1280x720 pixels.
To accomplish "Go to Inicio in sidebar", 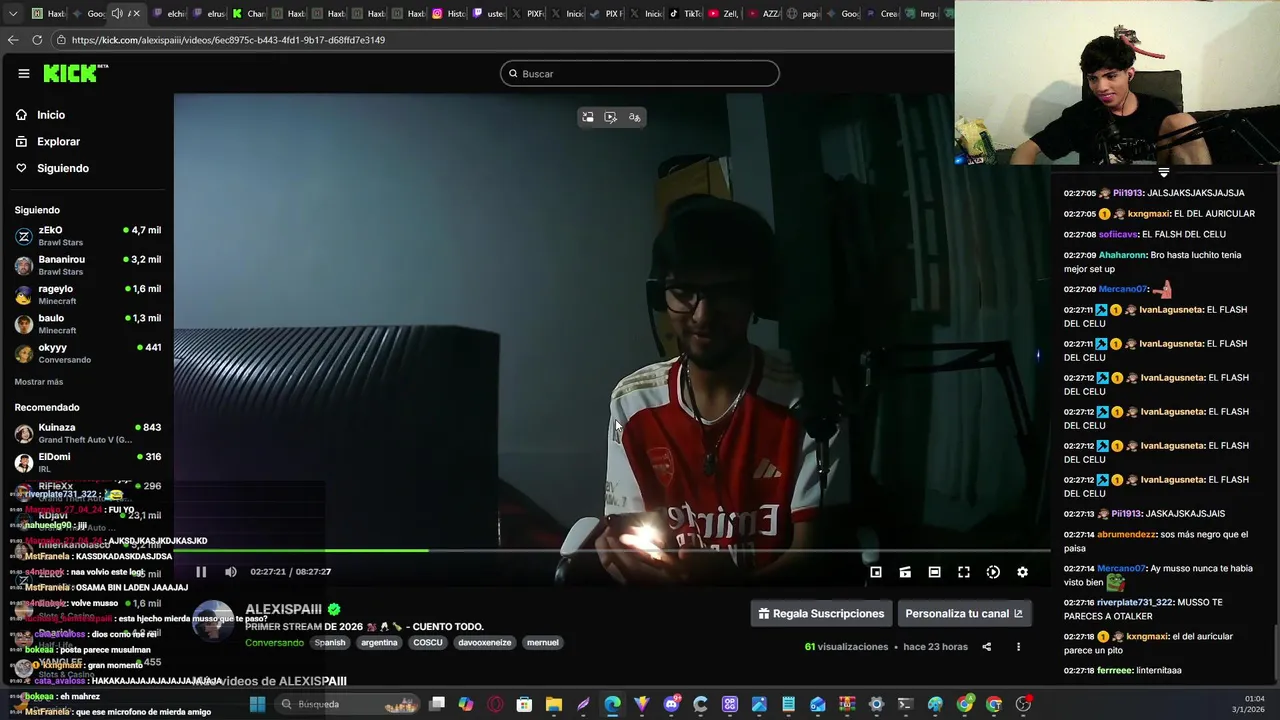I will [x=40, y=115].
